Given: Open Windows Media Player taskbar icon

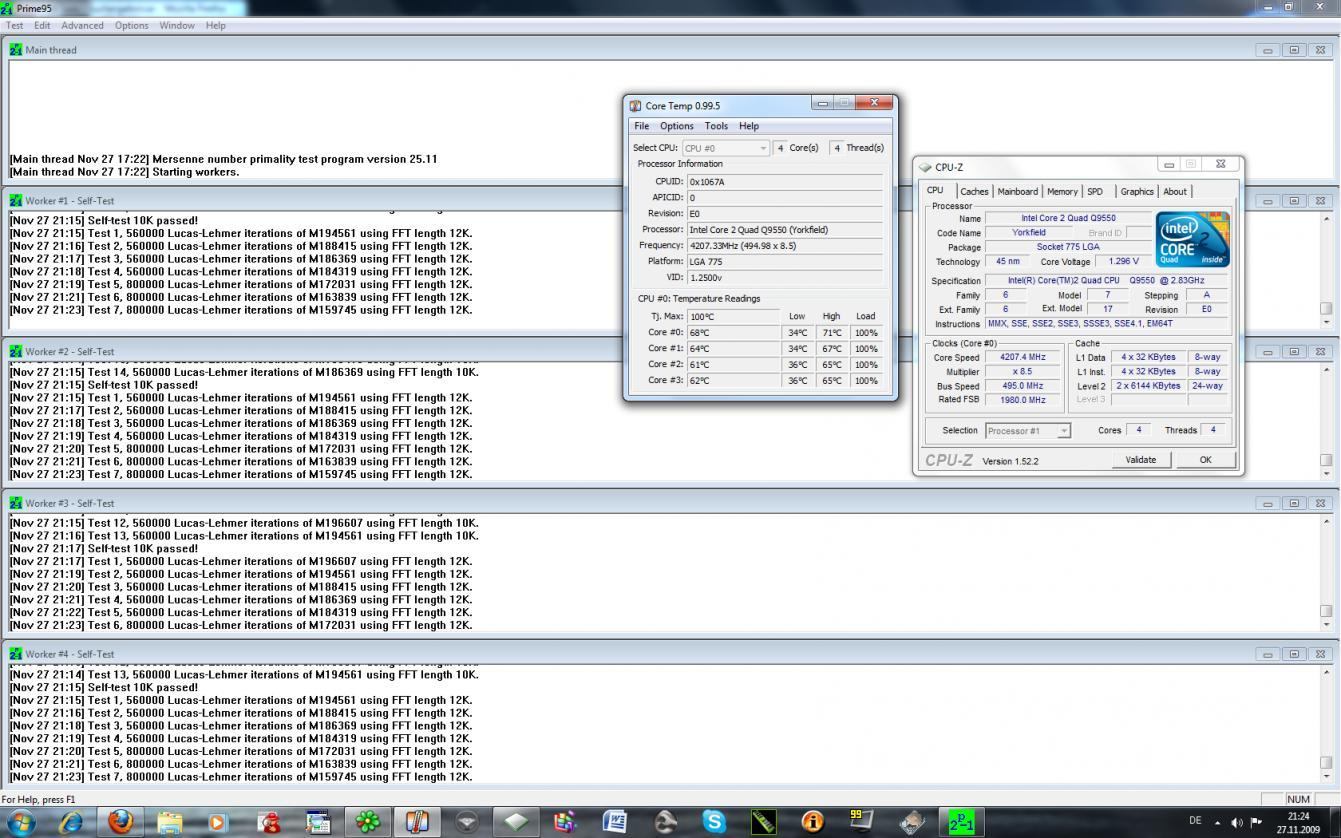Looking at the screenshot, I should click(219, 822).
